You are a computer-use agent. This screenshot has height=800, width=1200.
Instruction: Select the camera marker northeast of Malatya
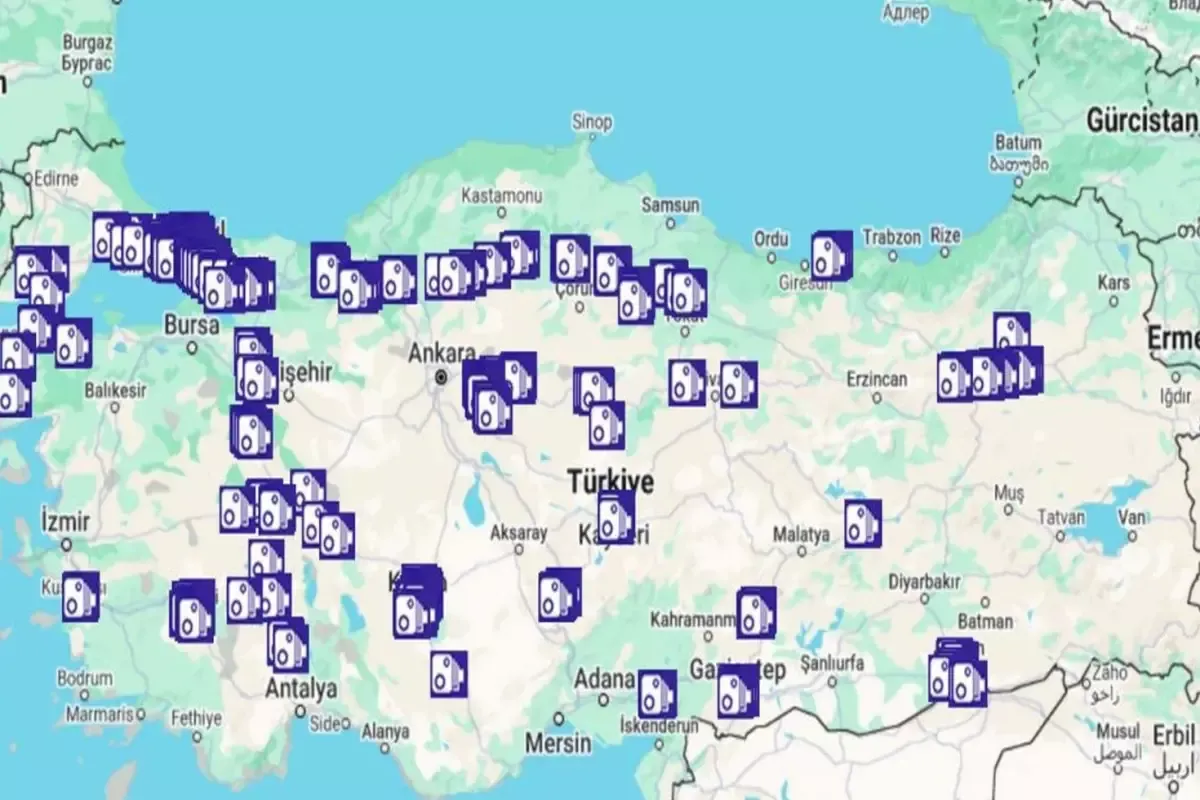(862, 523)
